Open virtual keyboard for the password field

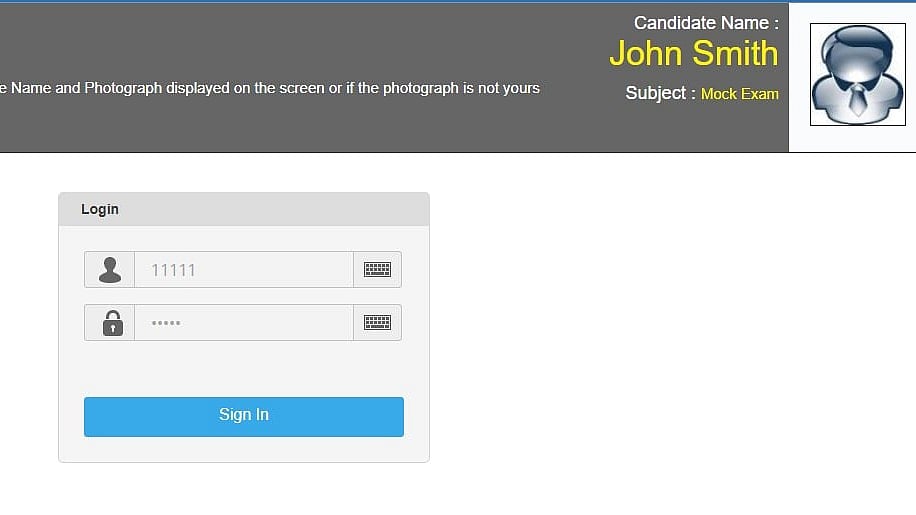pos(377,323)
